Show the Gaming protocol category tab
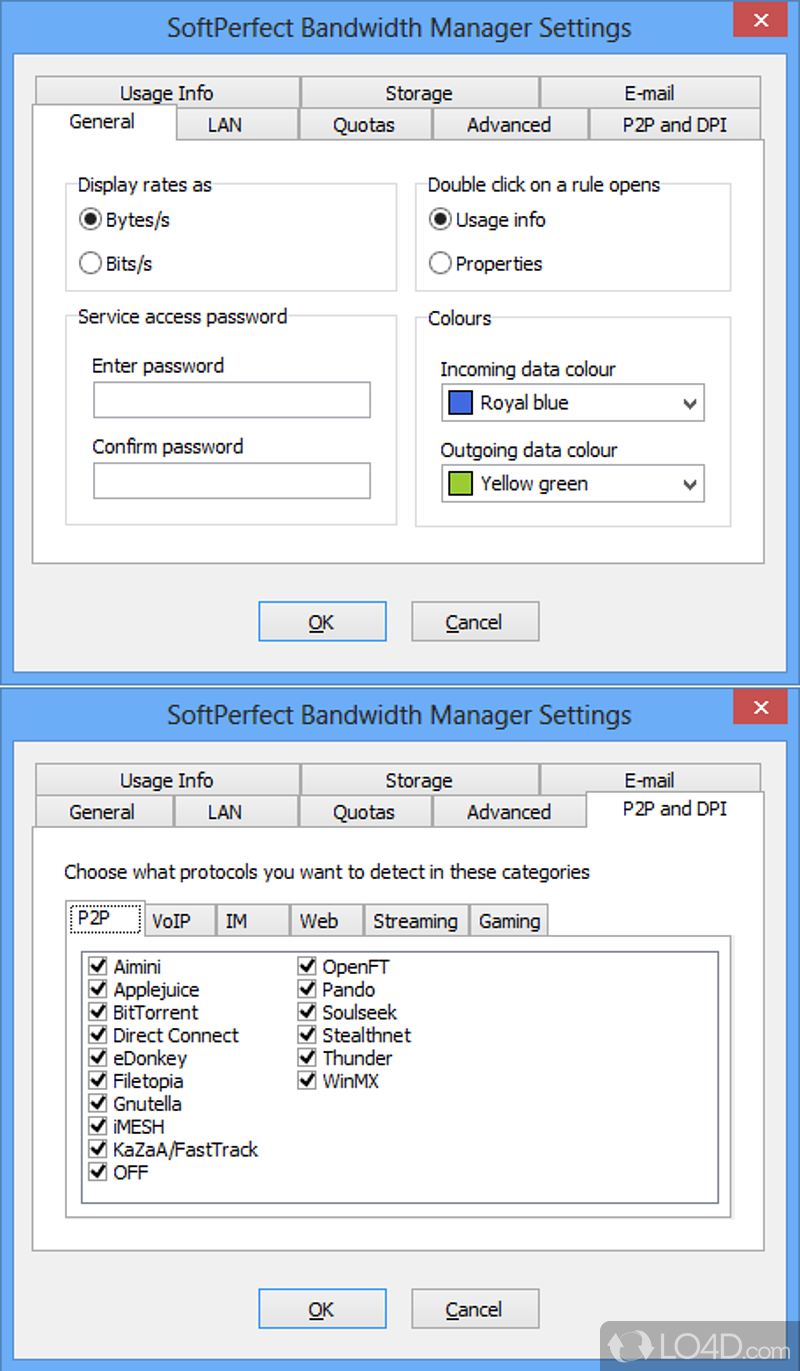 509,921
